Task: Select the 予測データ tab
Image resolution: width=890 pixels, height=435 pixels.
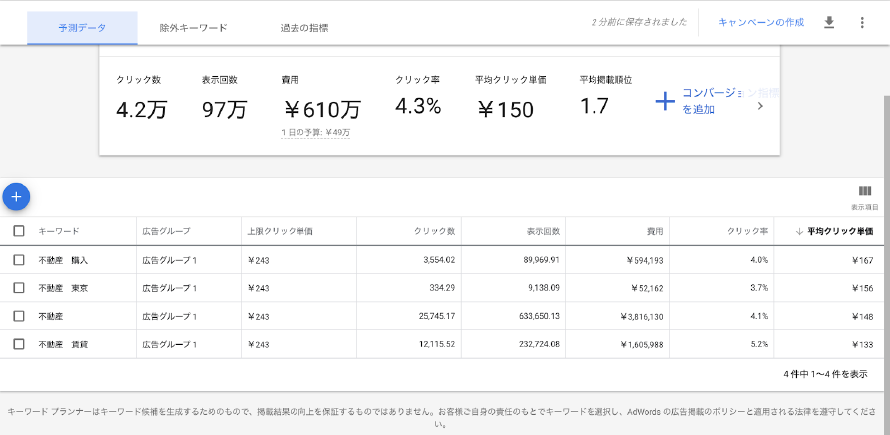Action: coord(82,28)
